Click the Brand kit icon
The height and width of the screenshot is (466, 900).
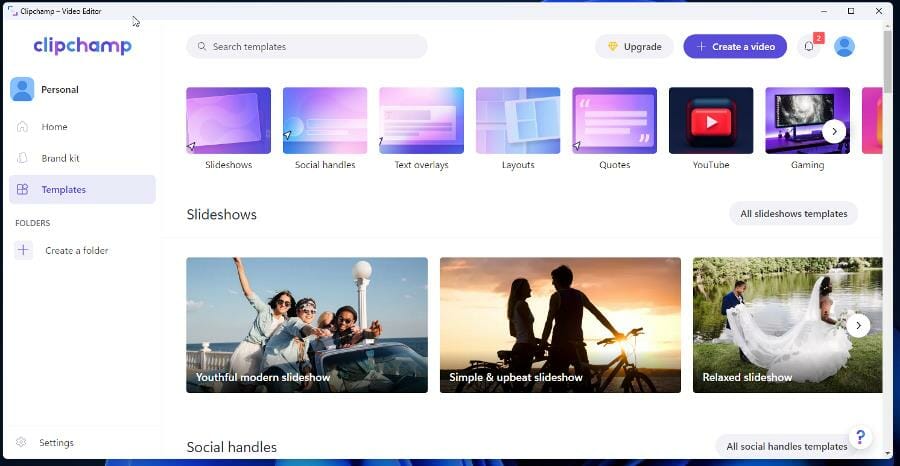[x=22, y=158]
